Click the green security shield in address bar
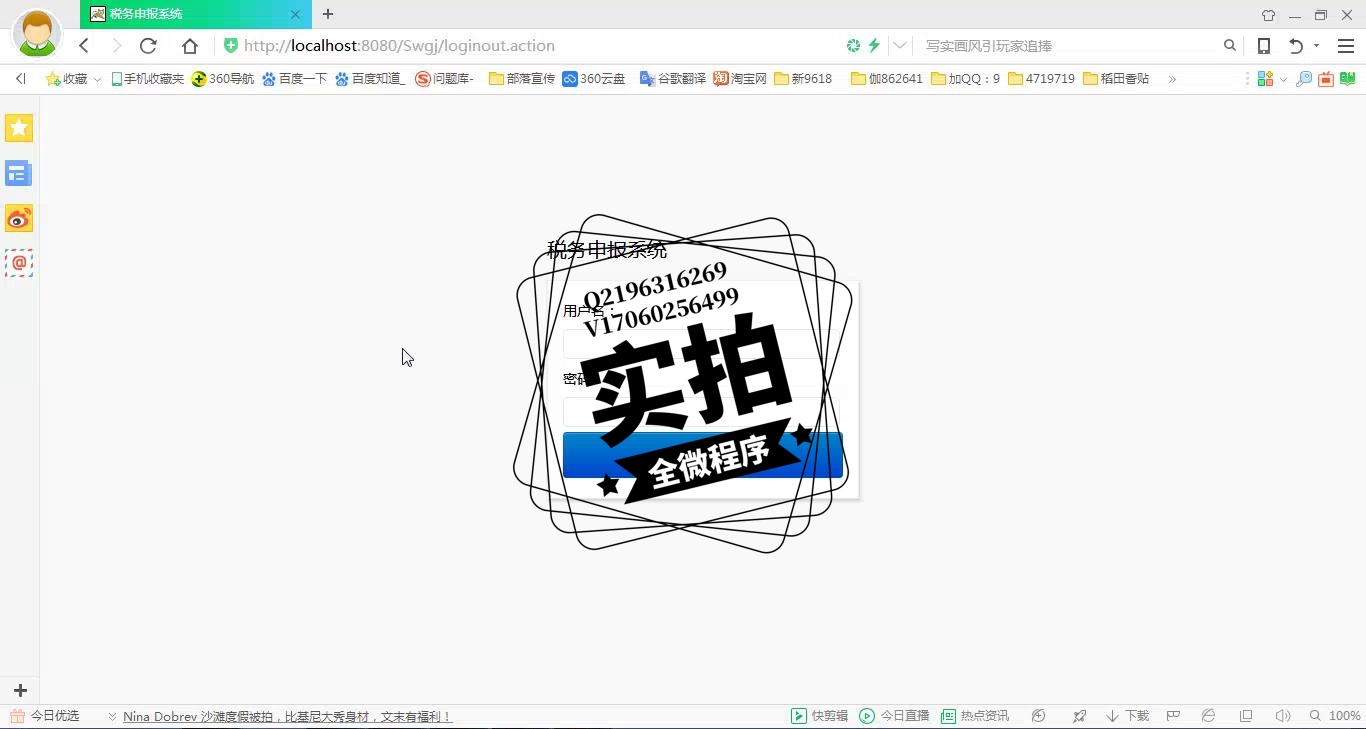 (231, 46)
